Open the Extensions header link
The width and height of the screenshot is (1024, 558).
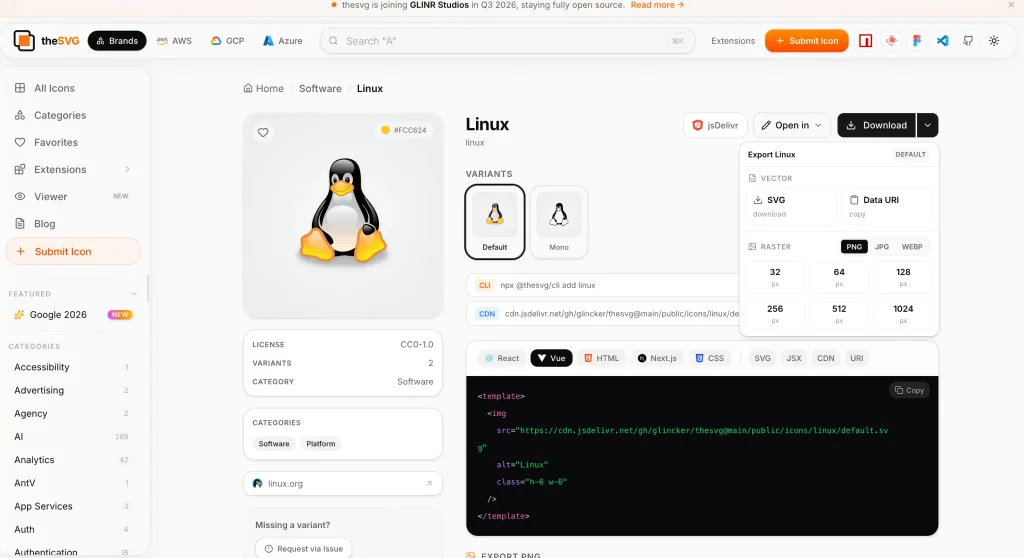tap(733, 41)
